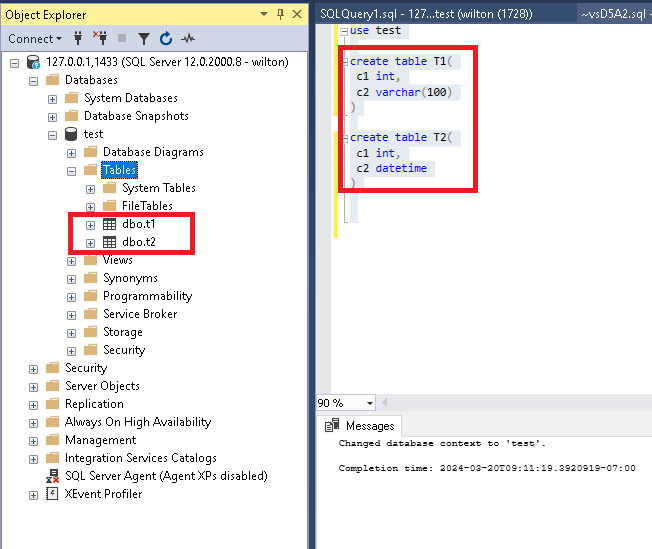This screenshot has width=652, height=549.
Task: Collapse the Tables node
Action: click(72, 171)
